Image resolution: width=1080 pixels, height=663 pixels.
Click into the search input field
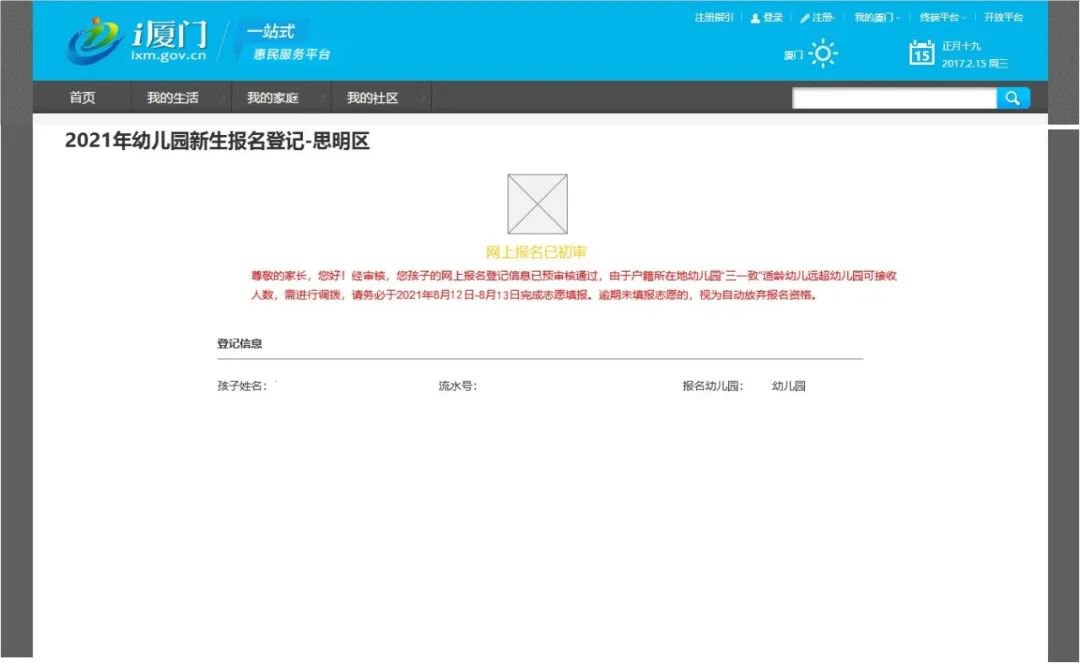894,98
